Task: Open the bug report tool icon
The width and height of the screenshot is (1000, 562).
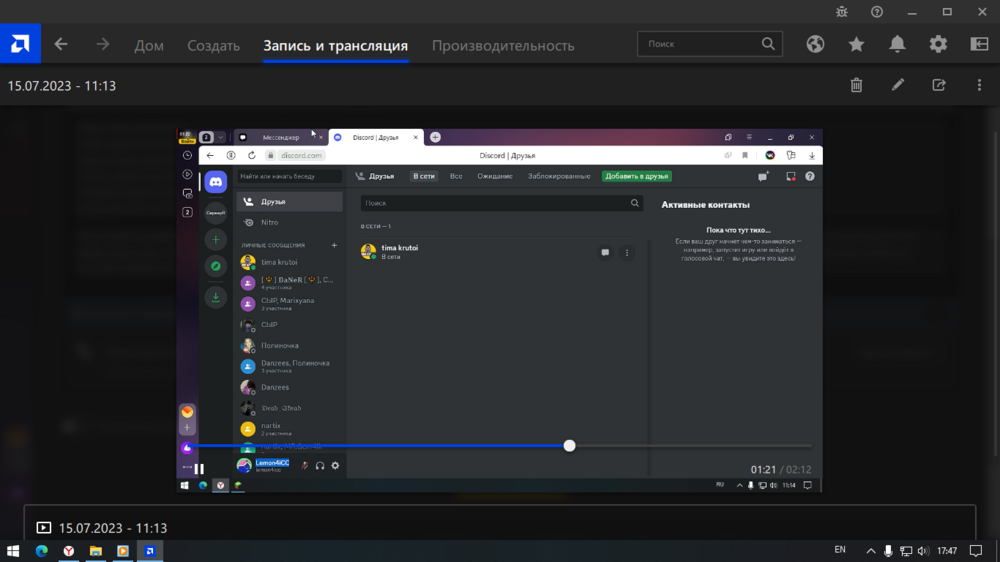Action: coord(842,11)
